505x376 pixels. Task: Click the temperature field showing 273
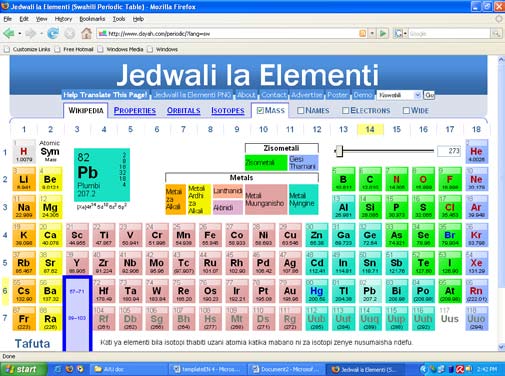(x=449, y=151)
